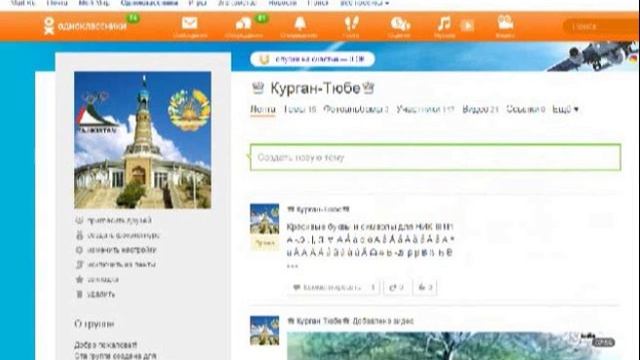Click 'Курган-Тюбе' author name in second post

pos(318,321)
